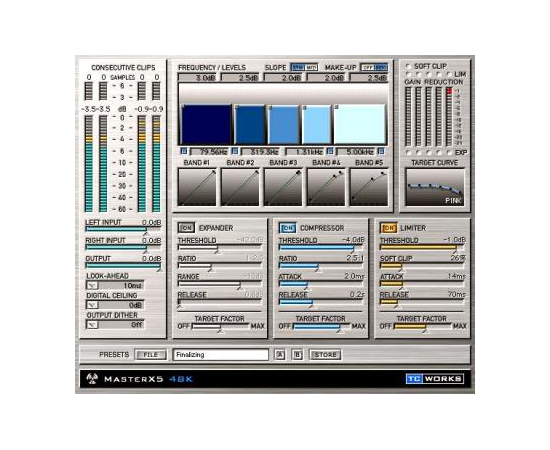The image size is (550, 450).
Task: Click the 79.56Hz crossover frequency field
Action: tap(209, 152)
